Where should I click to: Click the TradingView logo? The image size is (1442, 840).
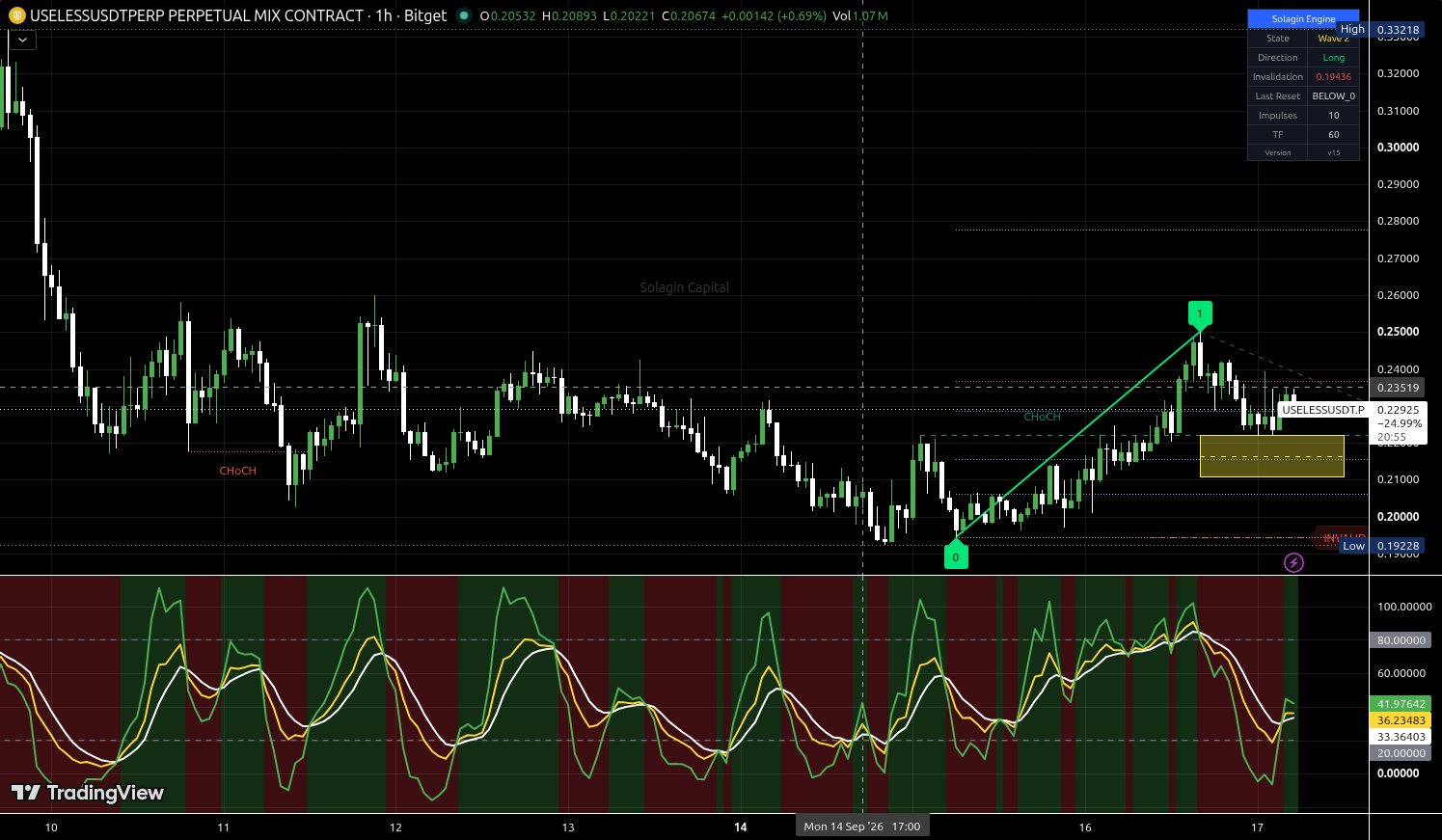click(88, 793)
